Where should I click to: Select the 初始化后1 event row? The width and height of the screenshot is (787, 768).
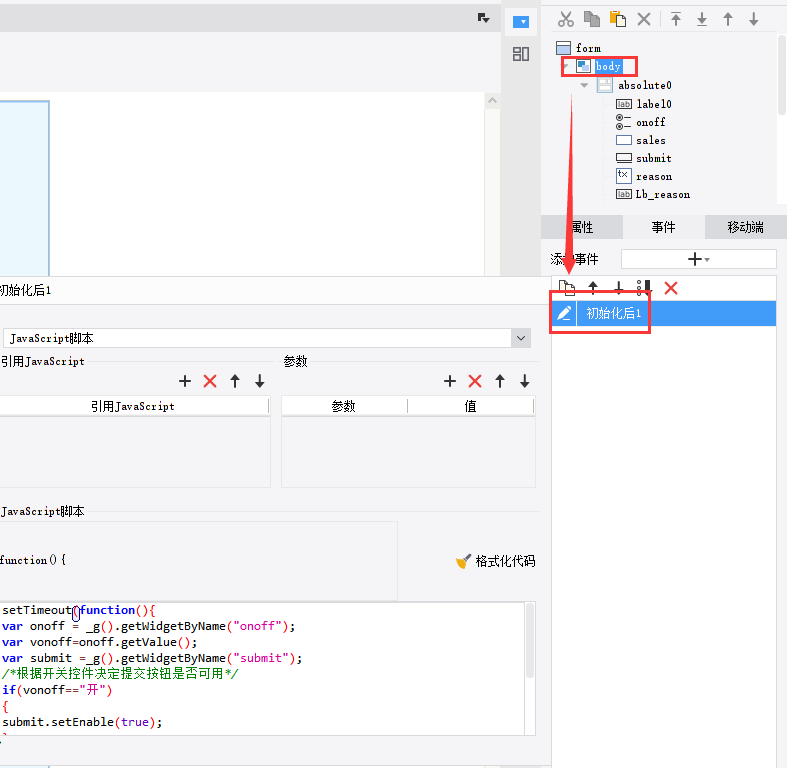coord(664,313)
